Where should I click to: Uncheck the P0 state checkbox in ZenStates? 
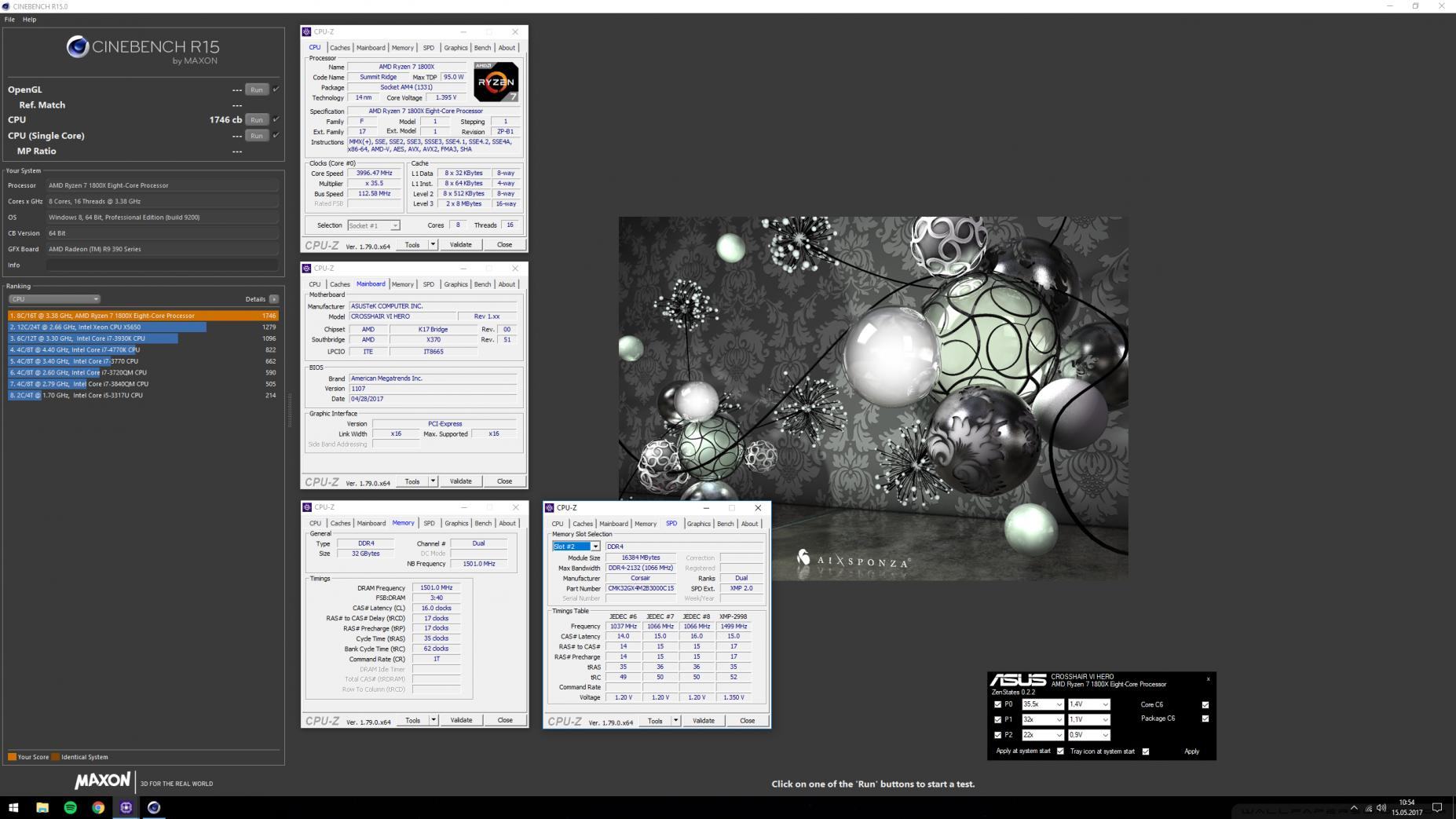(998, 704)
